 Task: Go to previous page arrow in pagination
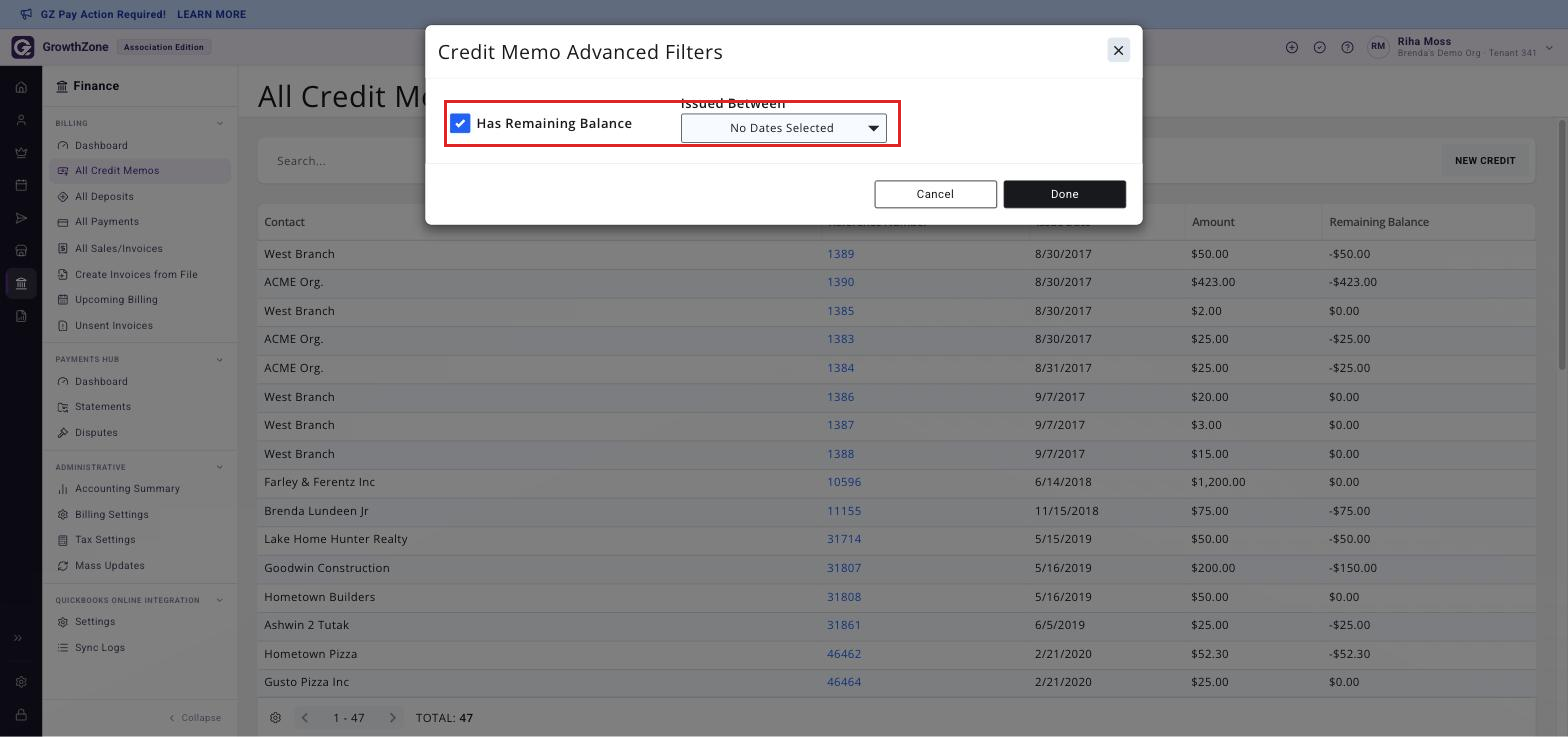click(305, 718)
